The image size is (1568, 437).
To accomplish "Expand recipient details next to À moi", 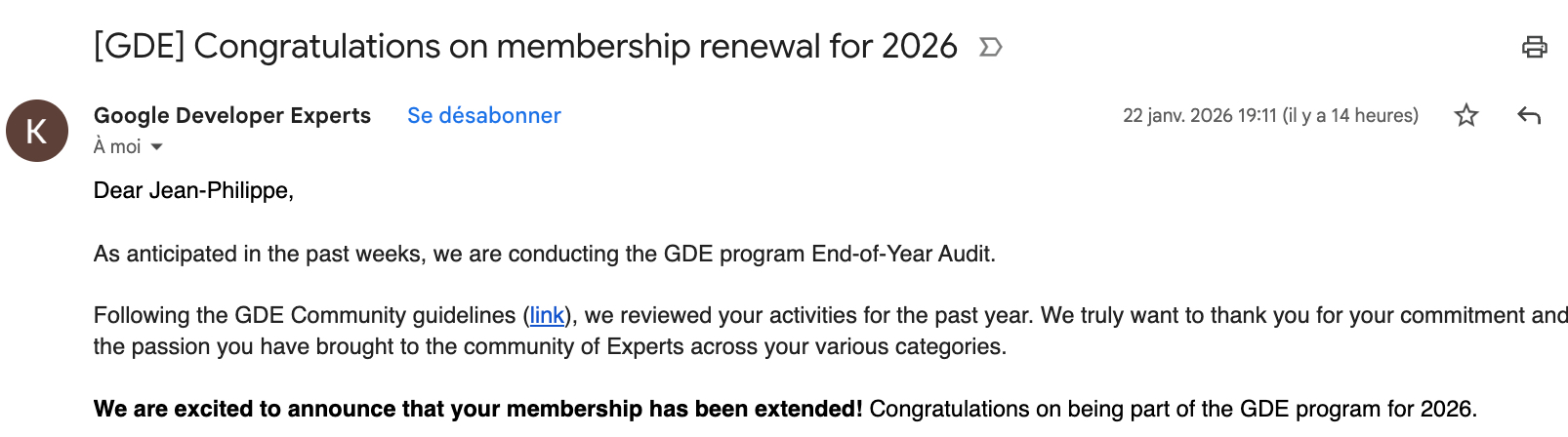I will [x=156, y=147].
